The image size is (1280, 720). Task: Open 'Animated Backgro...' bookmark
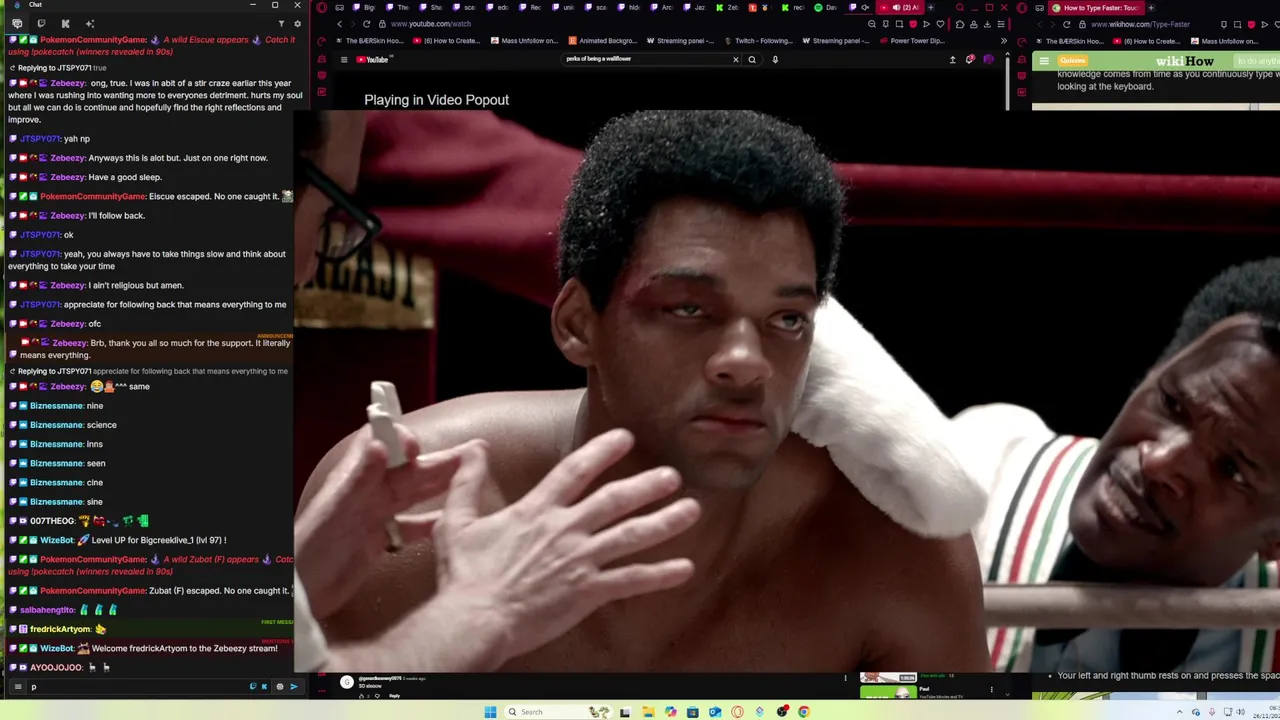(602, 41)
